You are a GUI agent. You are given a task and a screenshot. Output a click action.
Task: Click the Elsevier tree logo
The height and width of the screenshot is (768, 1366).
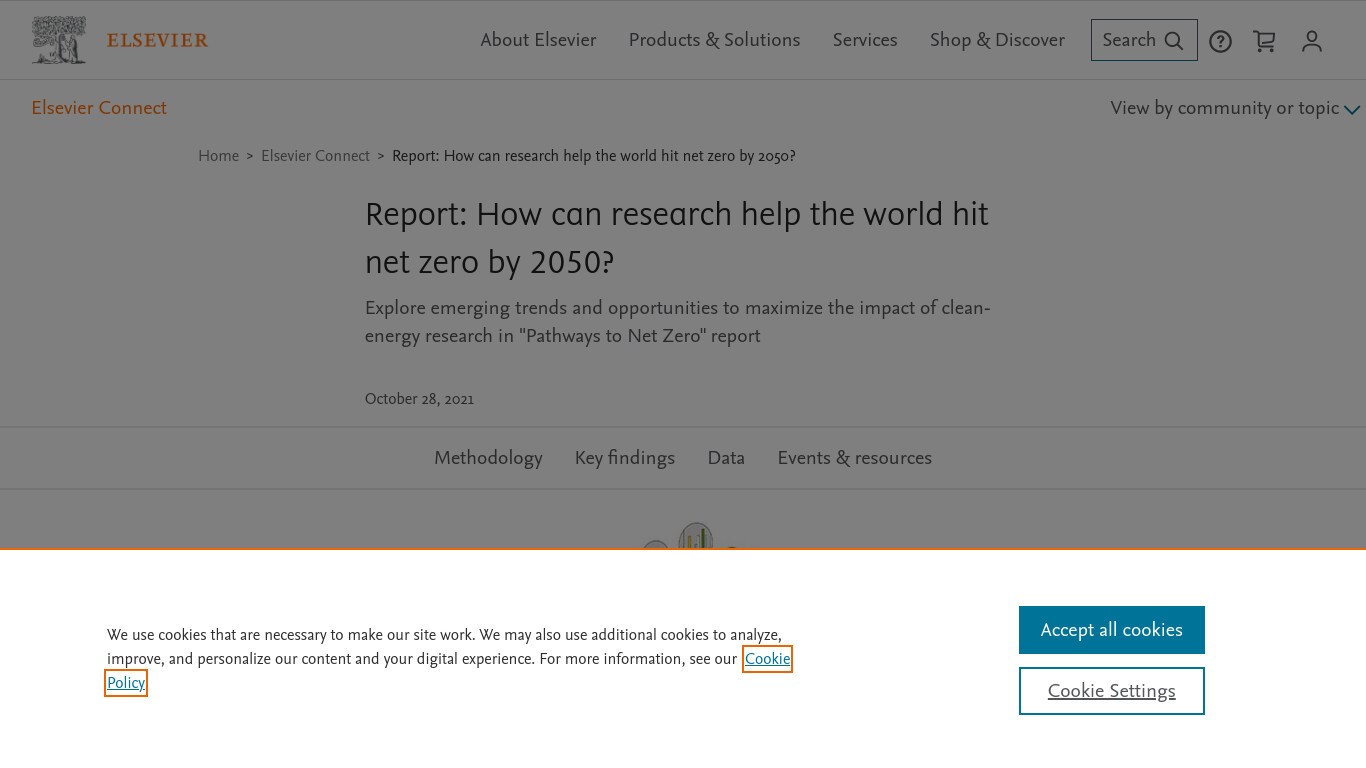(x=59, y=40)
